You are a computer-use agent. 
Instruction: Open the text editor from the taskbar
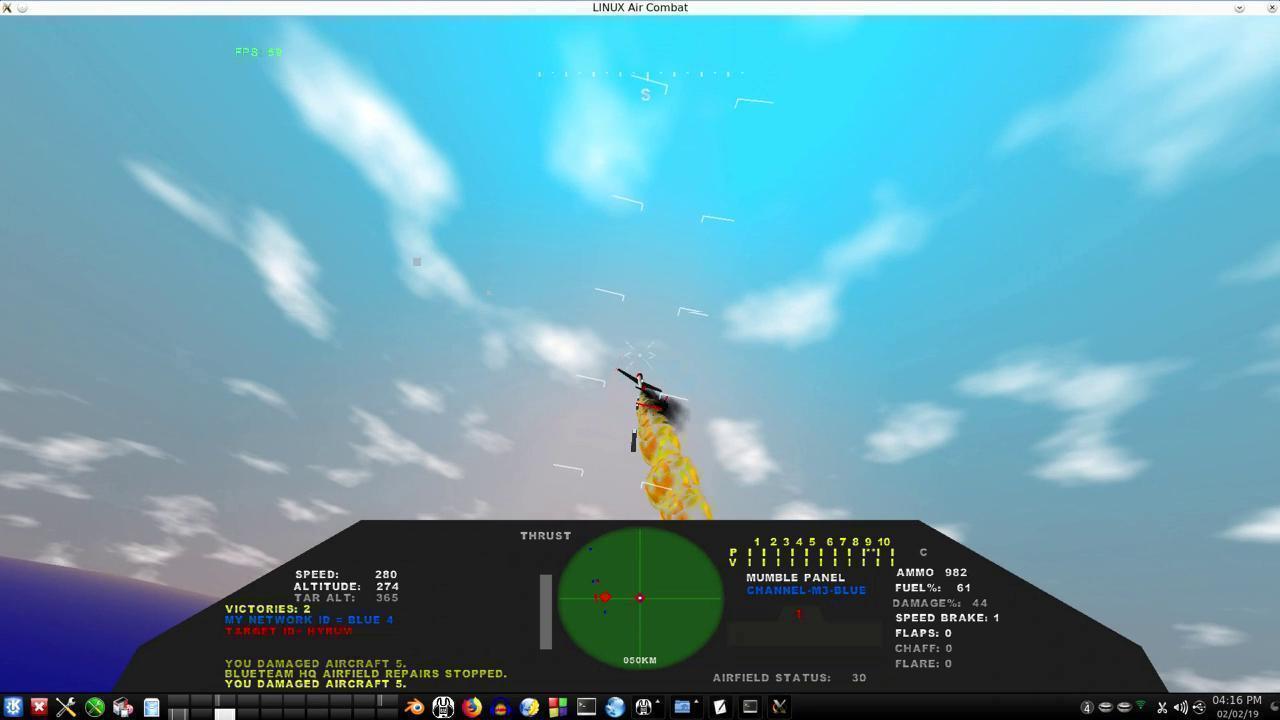(x=151, y=708)
